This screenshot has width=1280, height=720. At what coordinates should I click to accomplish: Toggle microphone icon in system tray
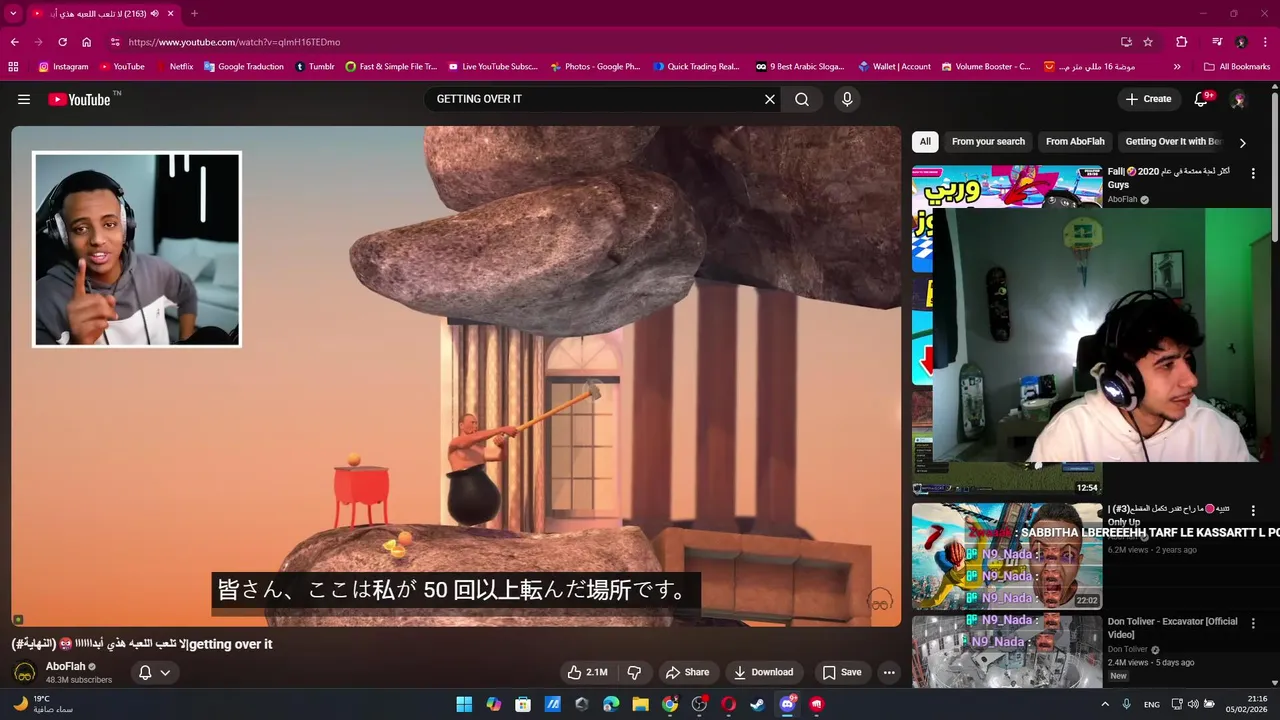pyautogui.click(x=1126, y=704)
